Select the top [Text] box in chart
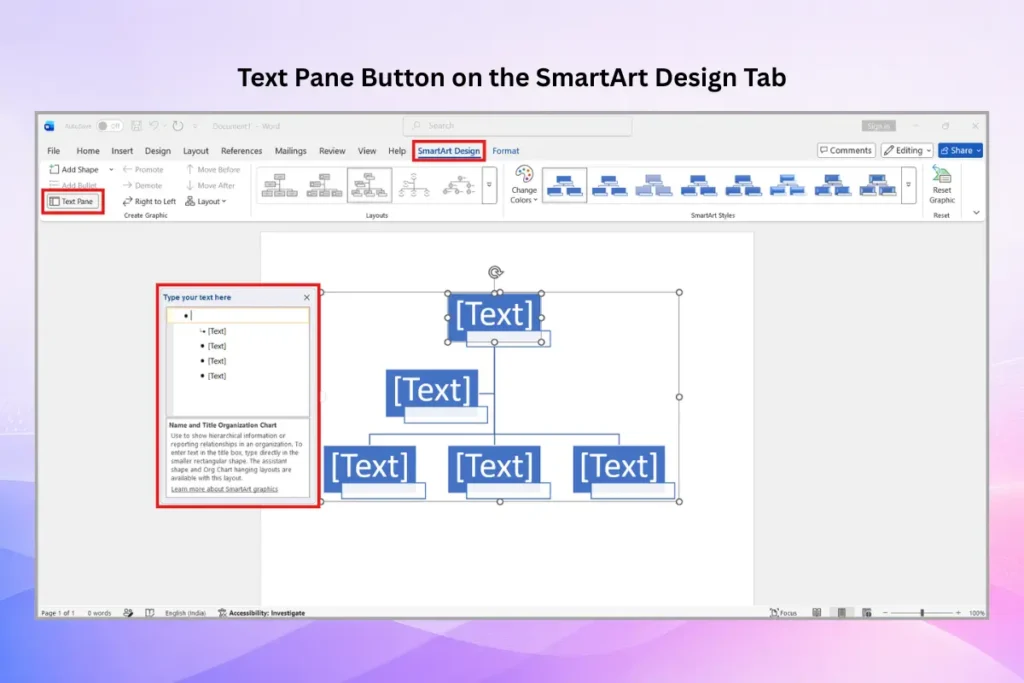 tap(494, 315)
